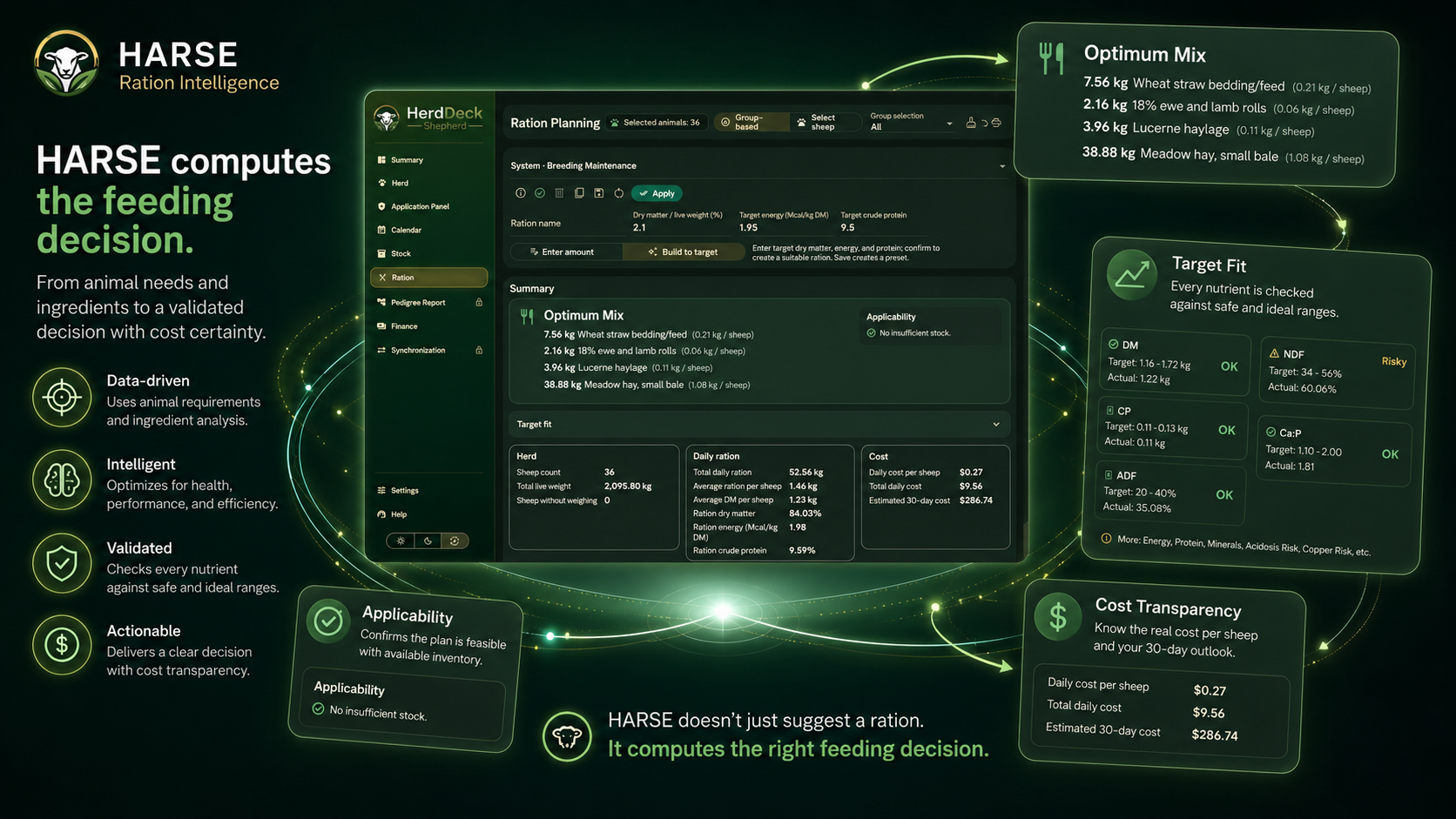Open Synchronization in the sidebar
Viewport: 1456px width, 819px height.
[x=428, y=350]
